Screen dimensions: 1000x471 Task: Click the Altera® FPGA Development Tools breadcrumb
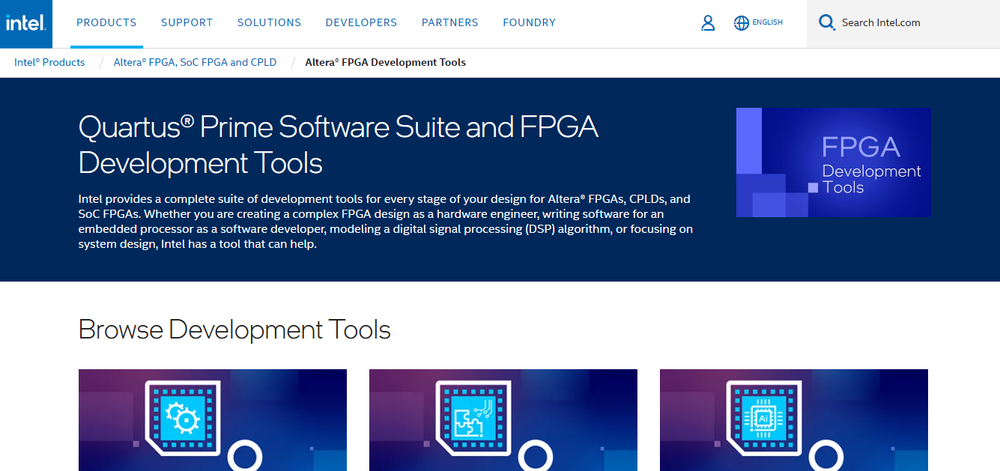[x=385, y=62]
